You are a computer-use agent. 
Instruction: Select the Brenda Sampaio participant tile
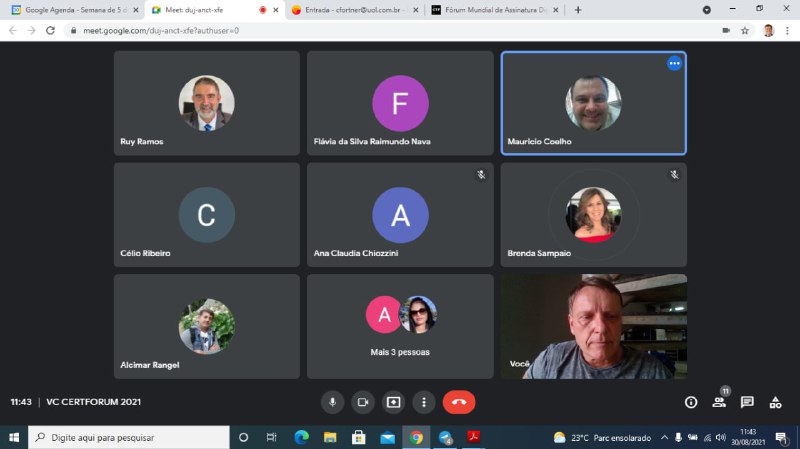(x=593, y=215)
